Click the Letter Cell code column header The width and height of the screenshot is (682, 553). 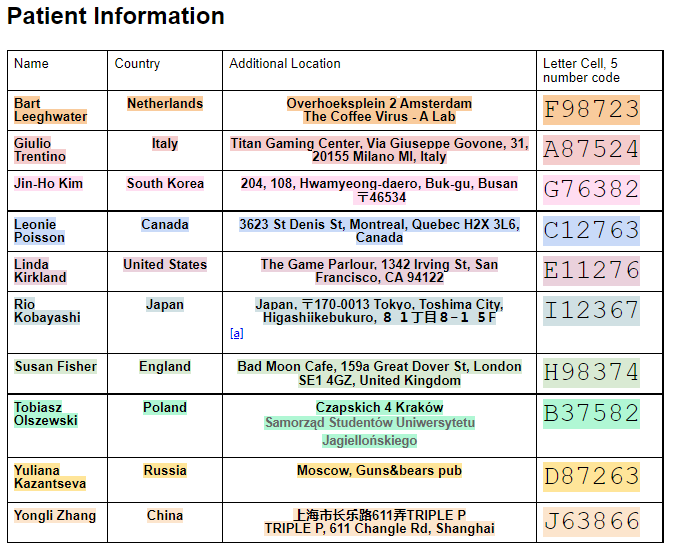[580, 70]
